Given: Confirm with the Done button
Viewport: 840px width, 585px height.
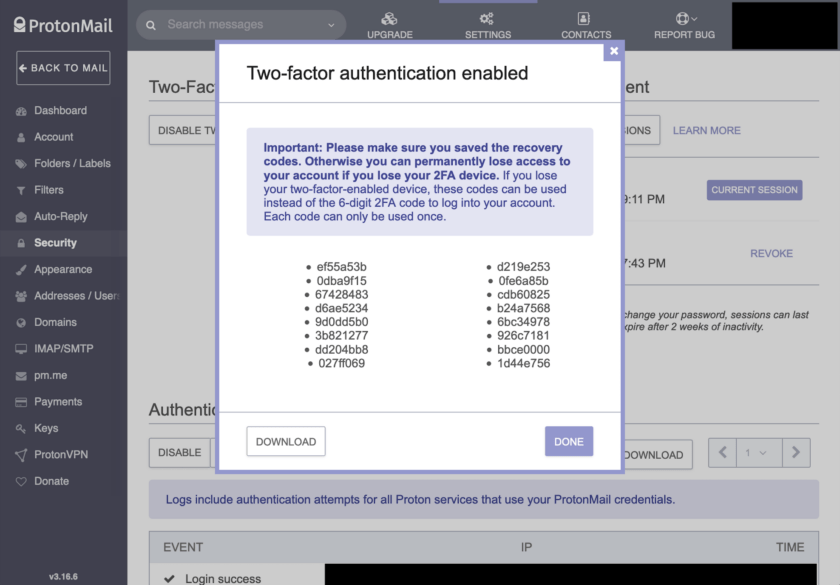Looking at the screenshot, I should (569, 441).
